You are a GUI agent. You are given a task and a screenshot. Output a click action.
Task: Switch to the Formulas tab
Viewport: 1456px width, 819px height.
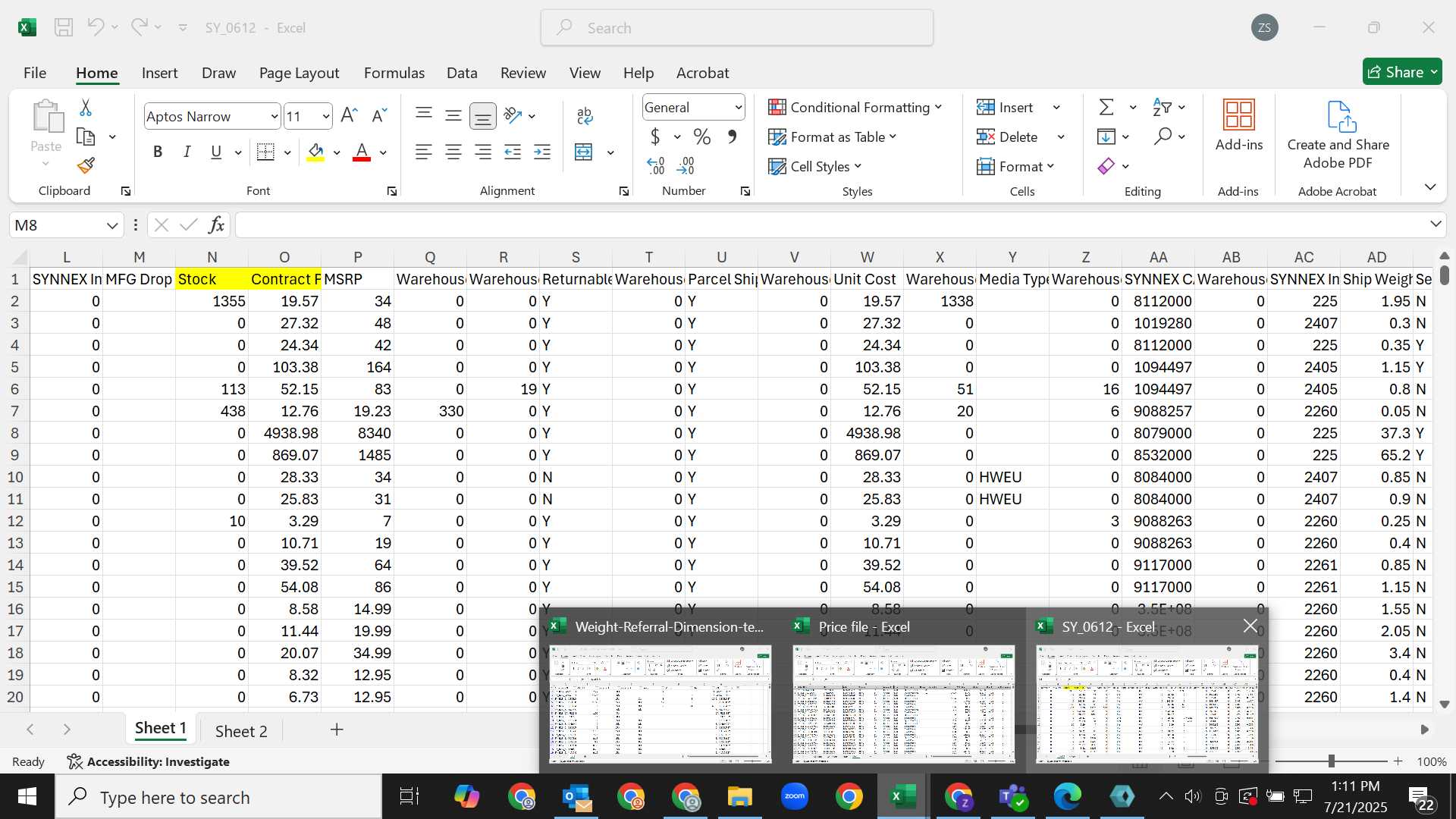click(394, 73)
